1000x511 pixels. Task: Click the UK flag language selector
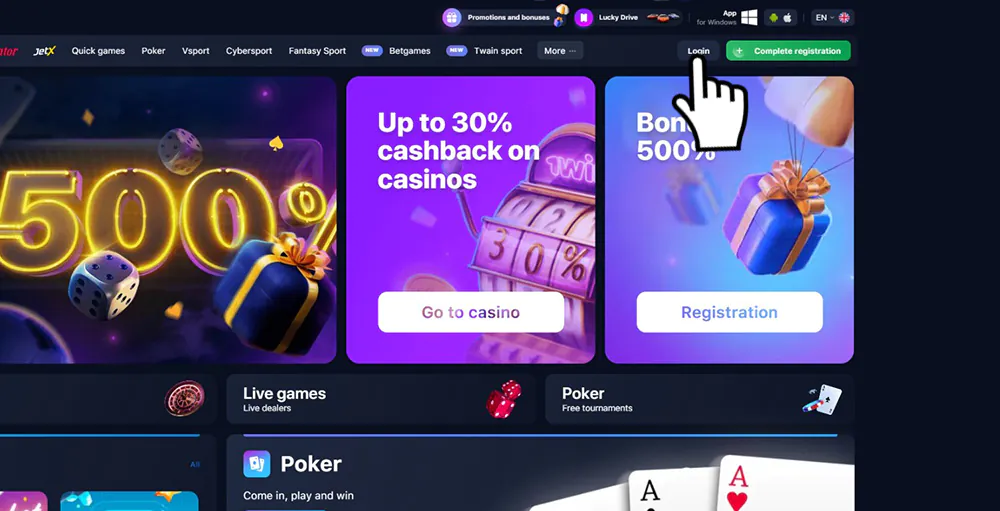pyautogui.click(x=844, y=18)
